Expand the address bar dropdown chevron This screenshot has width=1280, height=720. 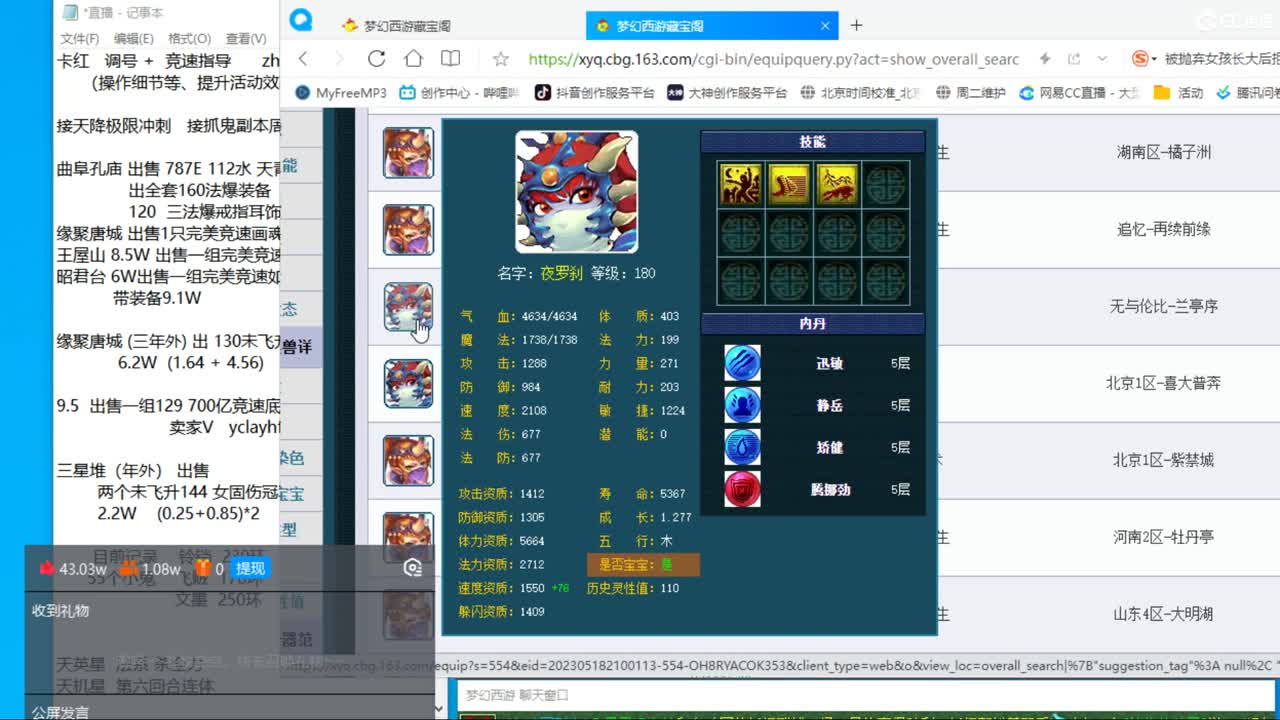1102,59
